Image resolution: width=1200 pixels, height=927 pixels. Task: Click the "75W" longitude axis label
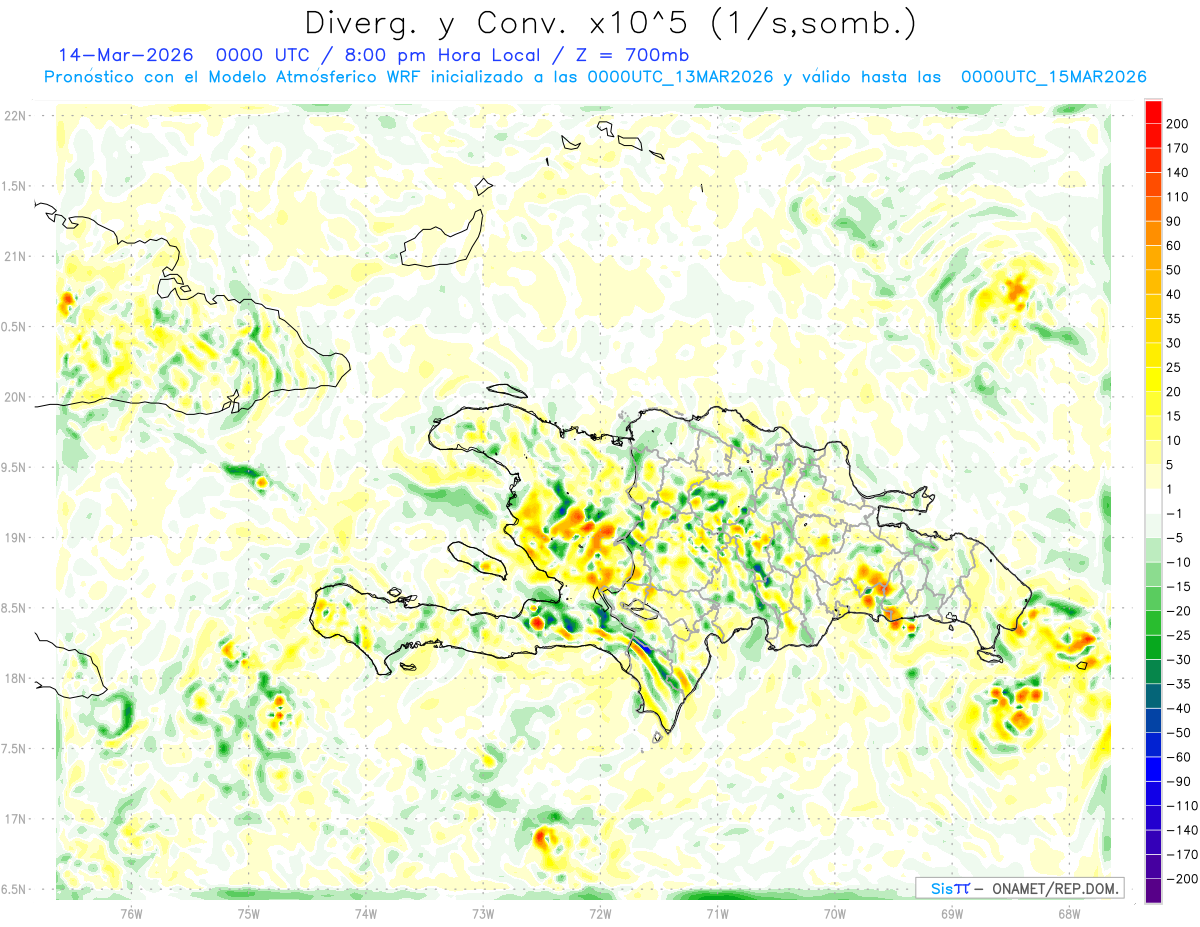pos(249,914)
